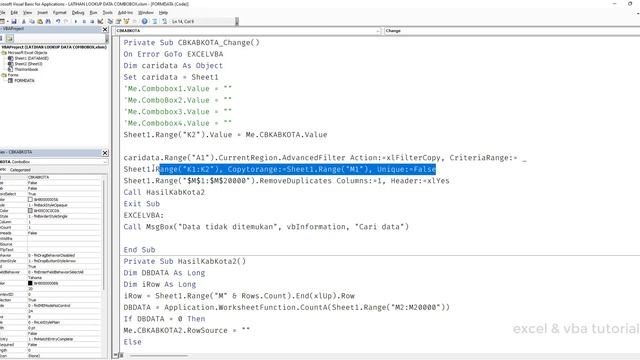The image size is (640, 360).
Task: Click the 'On Error GoTo EXCELVBA' line
Action: [x=173, y=54]
